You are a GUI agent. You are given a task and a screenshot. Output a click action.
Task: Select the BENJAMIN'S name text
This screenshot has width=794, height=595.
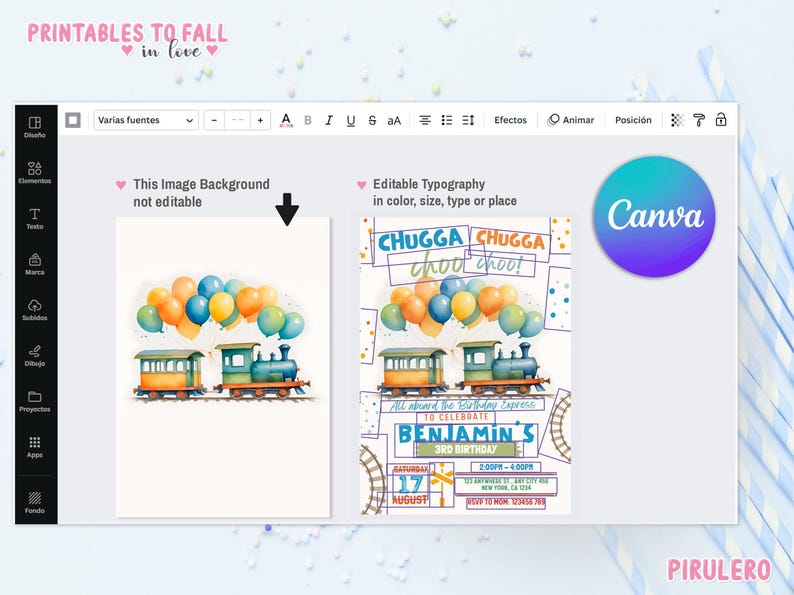click(465, 434)
